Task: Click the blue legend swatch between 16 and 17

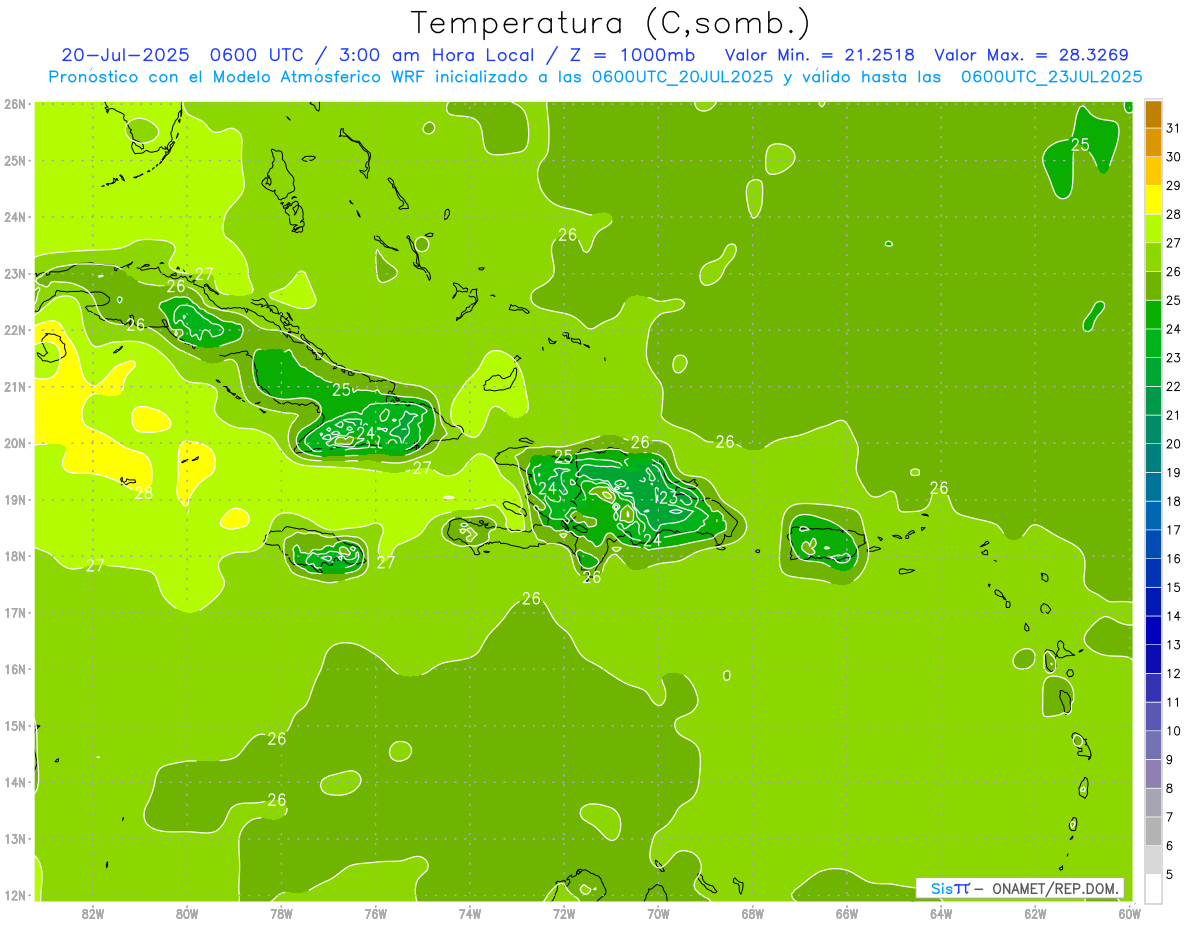Action: pos(1153,544)
